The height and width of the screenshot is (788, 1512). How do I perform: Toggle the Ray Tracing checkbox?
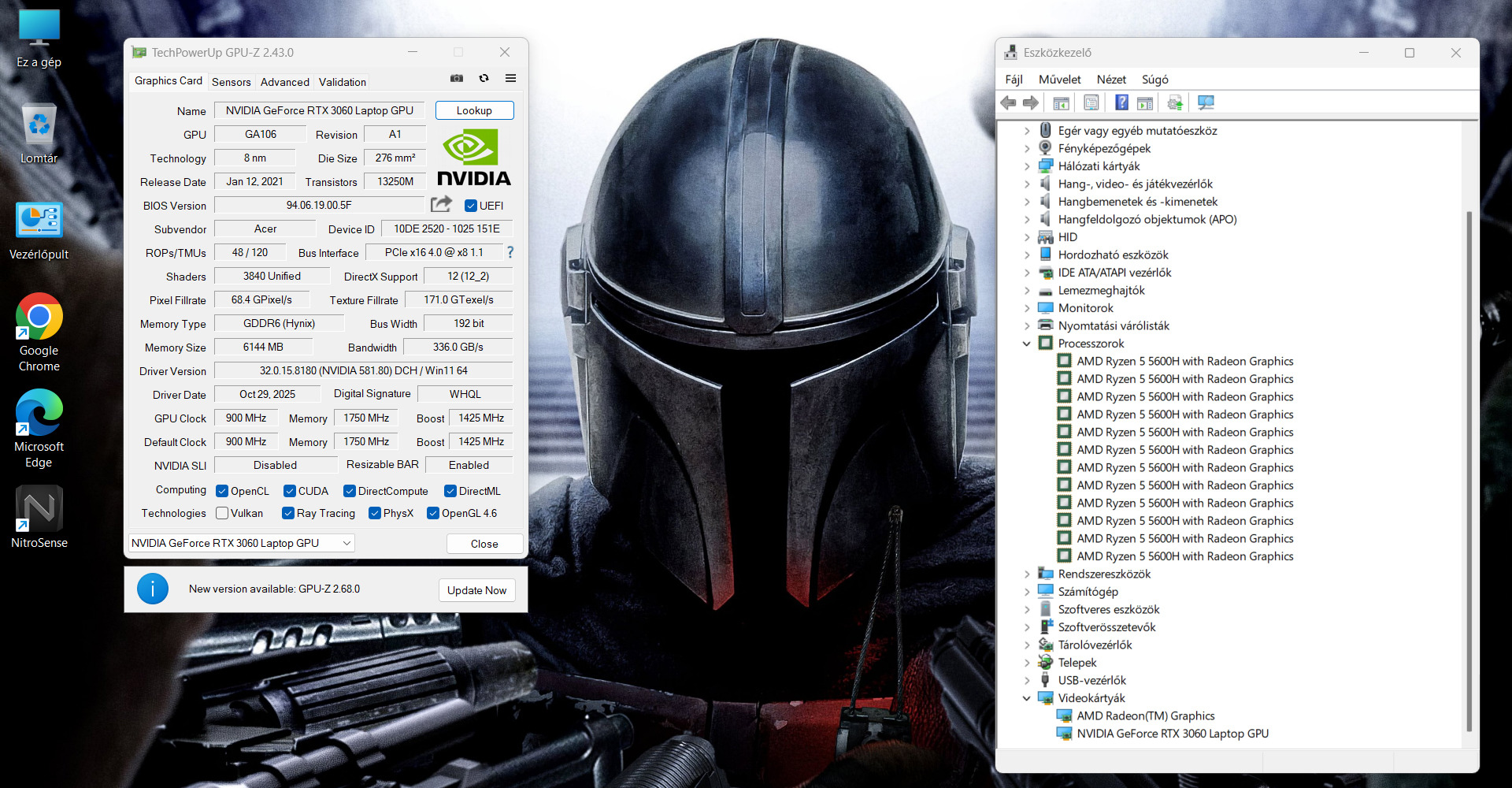pos(288,513)
